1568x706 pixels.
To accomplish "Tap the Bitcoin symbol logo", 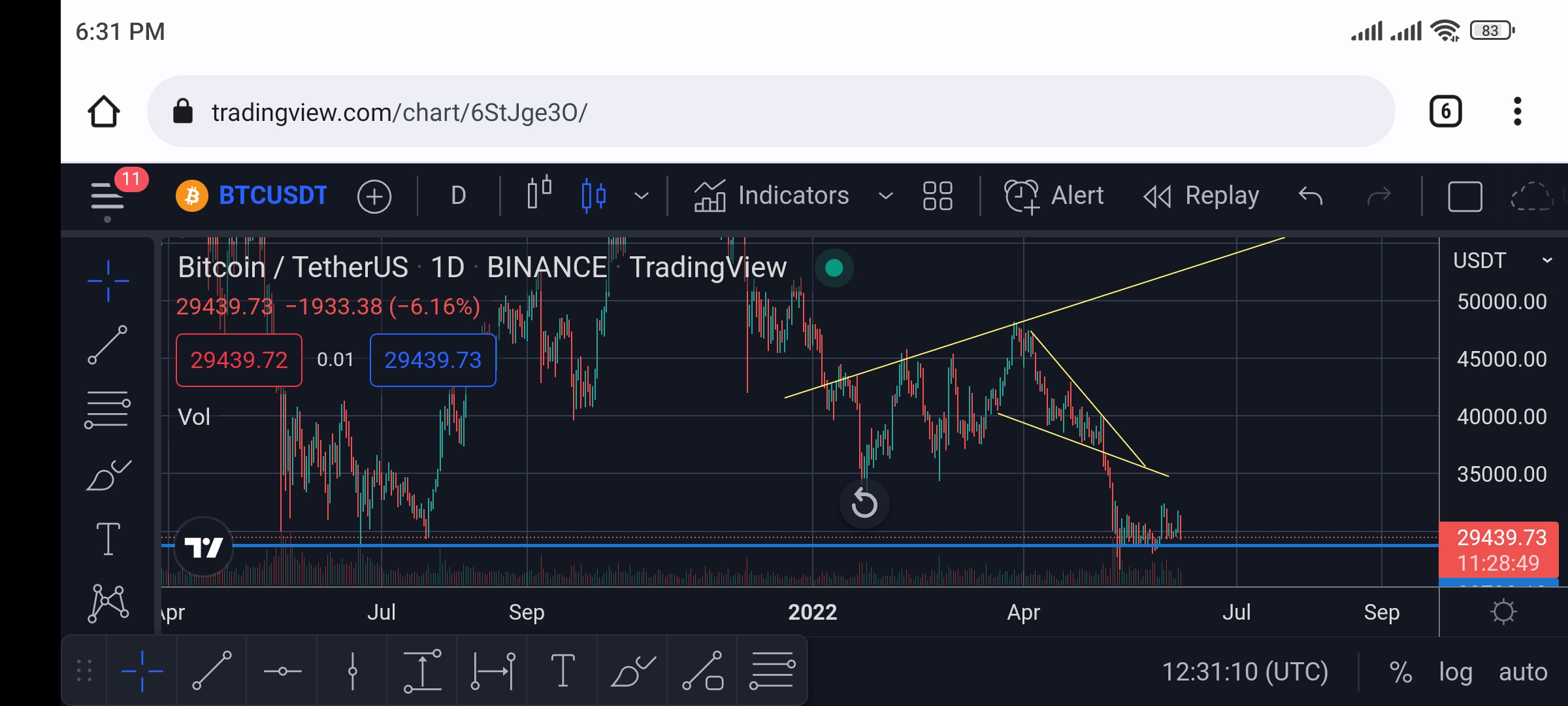I will click(x=192, y=195).
